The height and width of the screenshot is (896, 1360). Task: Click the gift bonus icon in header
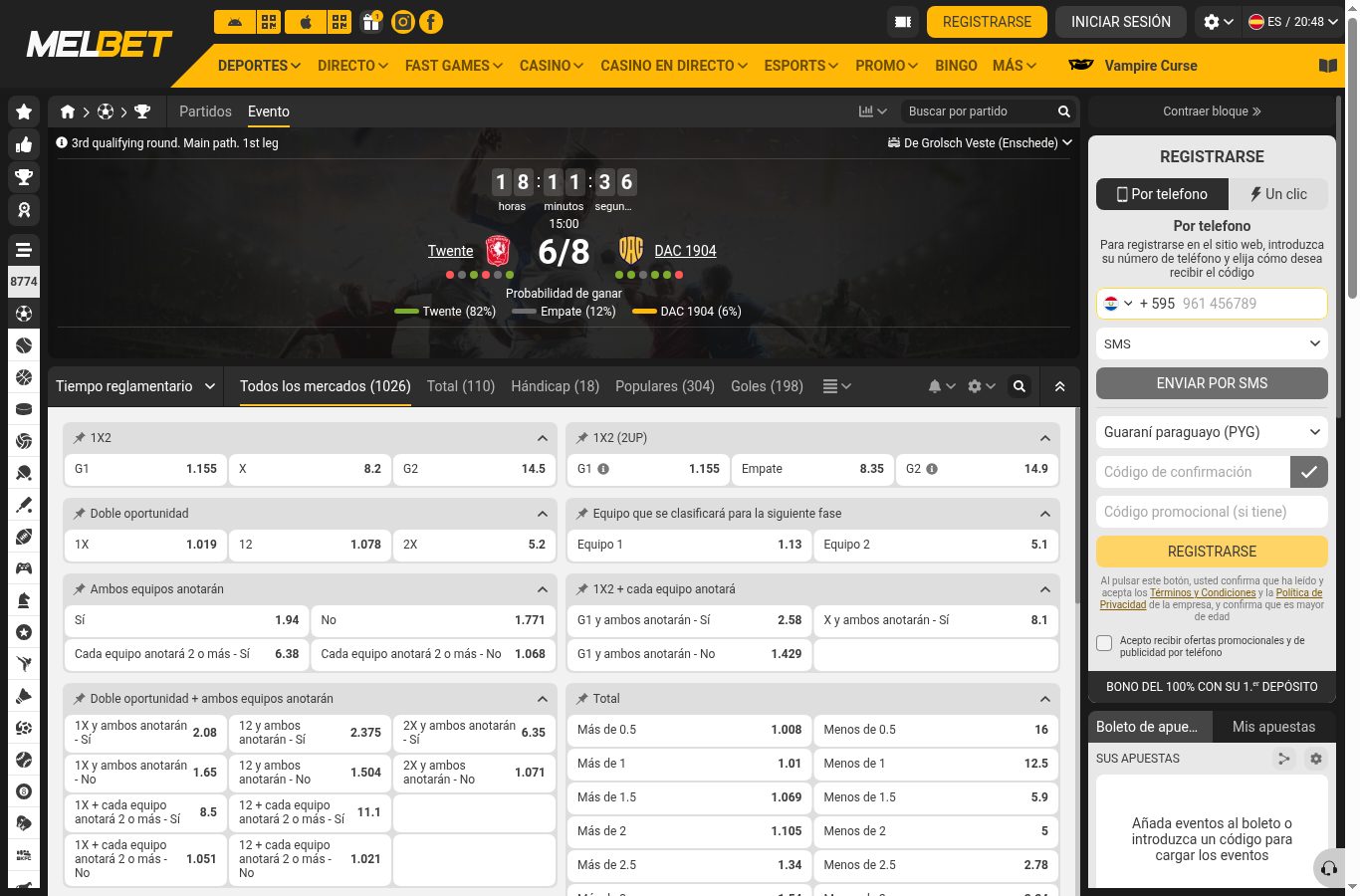point(371,22)
